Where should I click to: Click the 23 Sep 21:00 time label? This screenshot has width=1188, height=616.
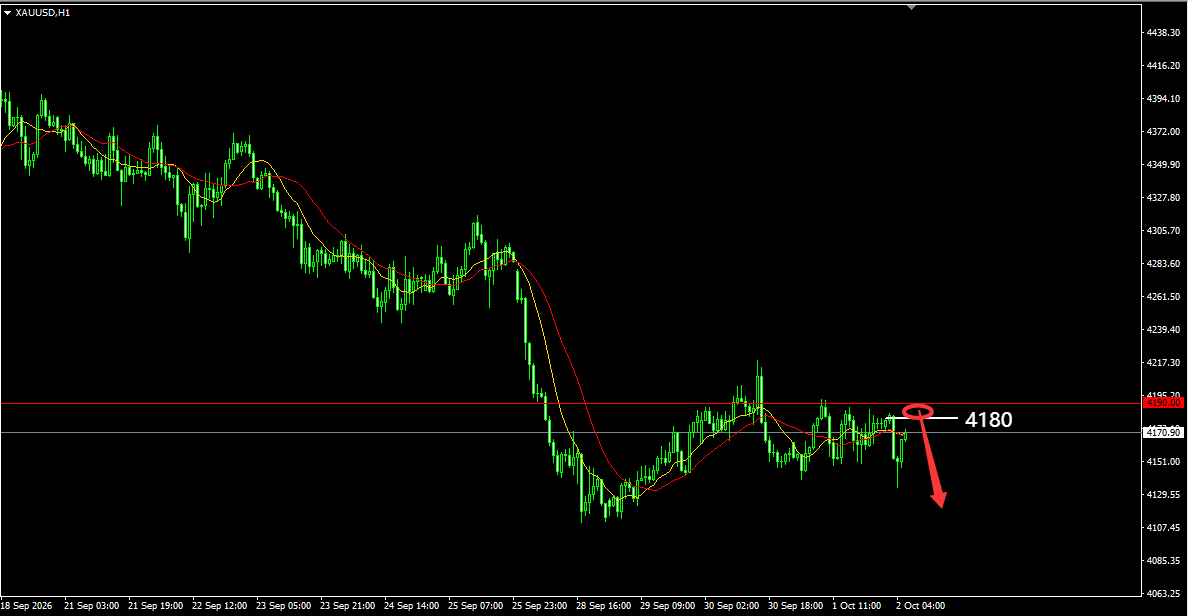tap(348, 606)
